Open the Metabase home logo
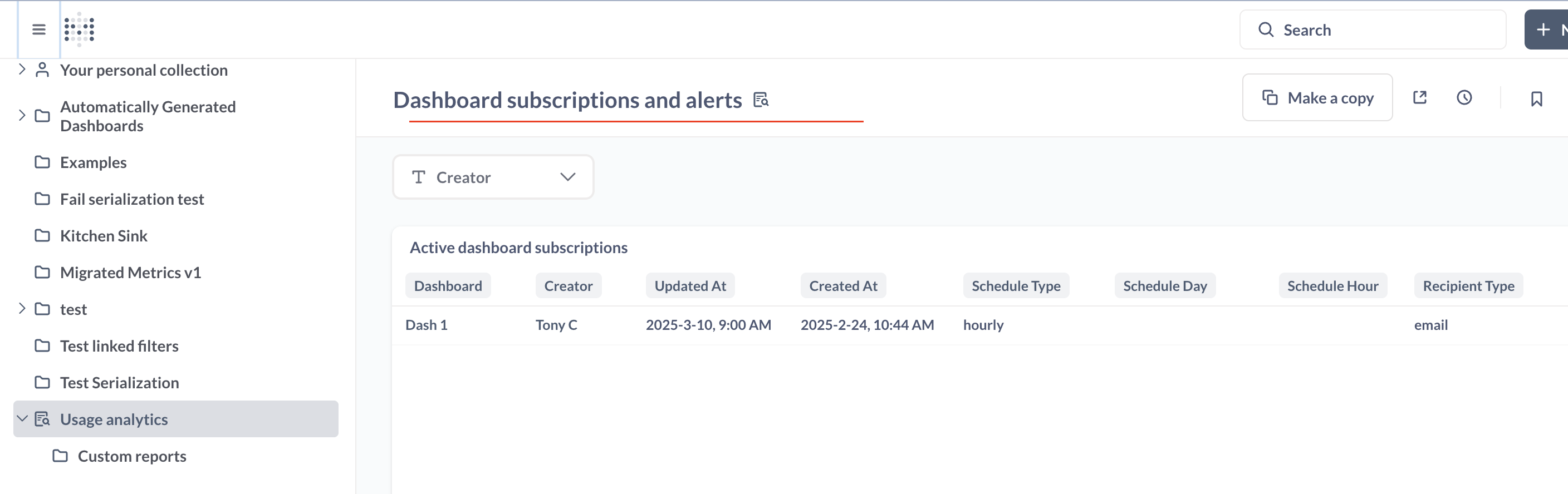This screenshot has width=1568, height=494. tap(80, 29)
